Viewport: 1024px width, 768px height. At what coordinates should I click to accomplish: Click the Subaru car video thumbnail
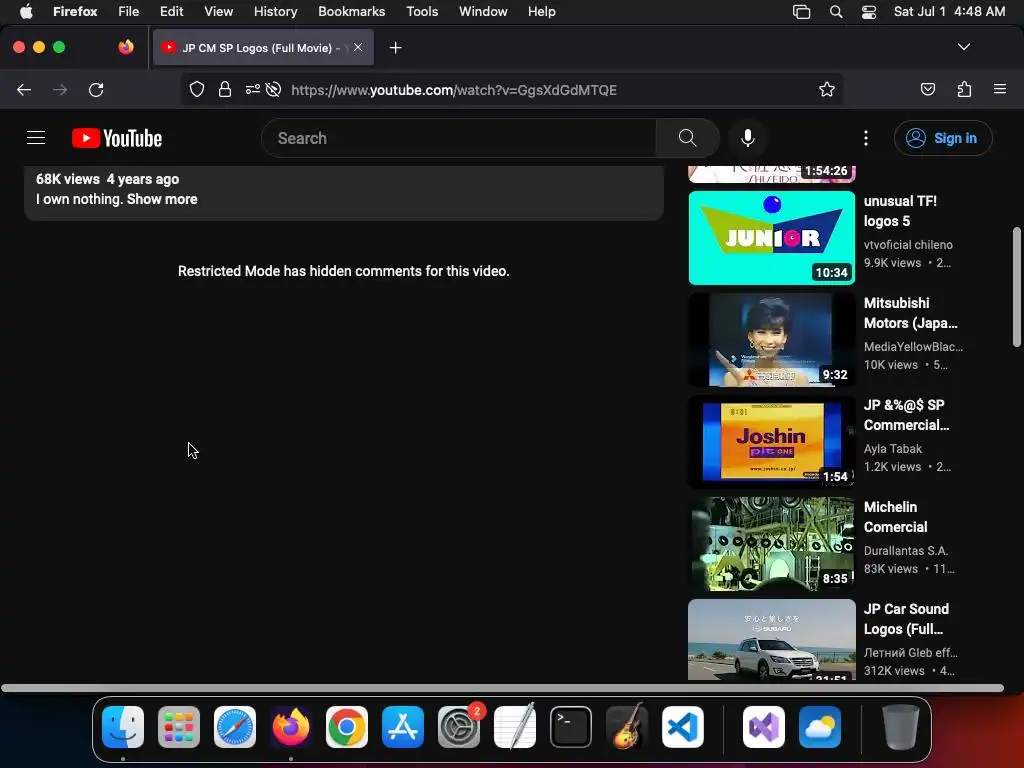(771, 639)
